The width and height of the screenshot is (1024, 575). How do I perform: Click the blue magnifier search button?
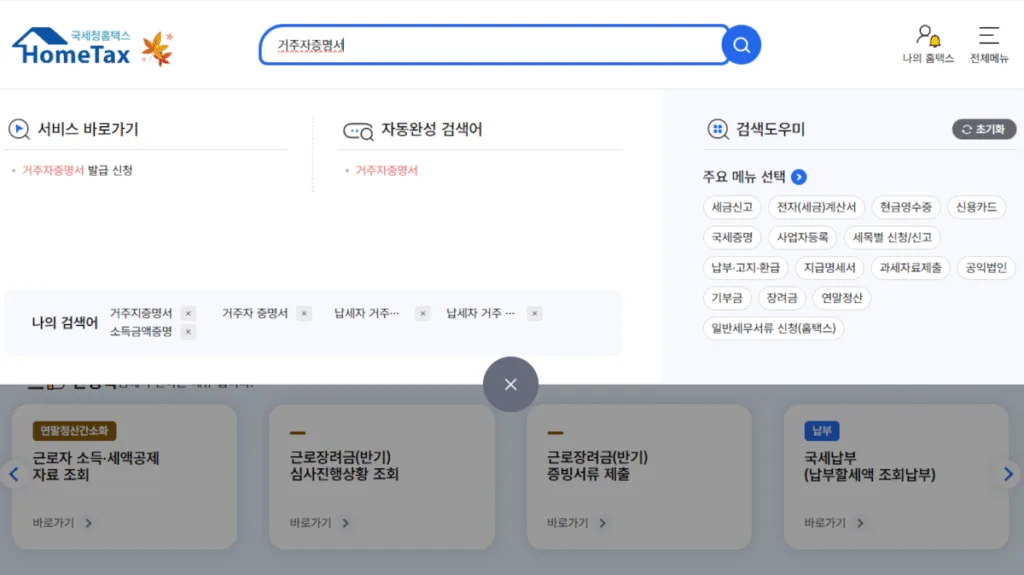click(x=741, y=45)
